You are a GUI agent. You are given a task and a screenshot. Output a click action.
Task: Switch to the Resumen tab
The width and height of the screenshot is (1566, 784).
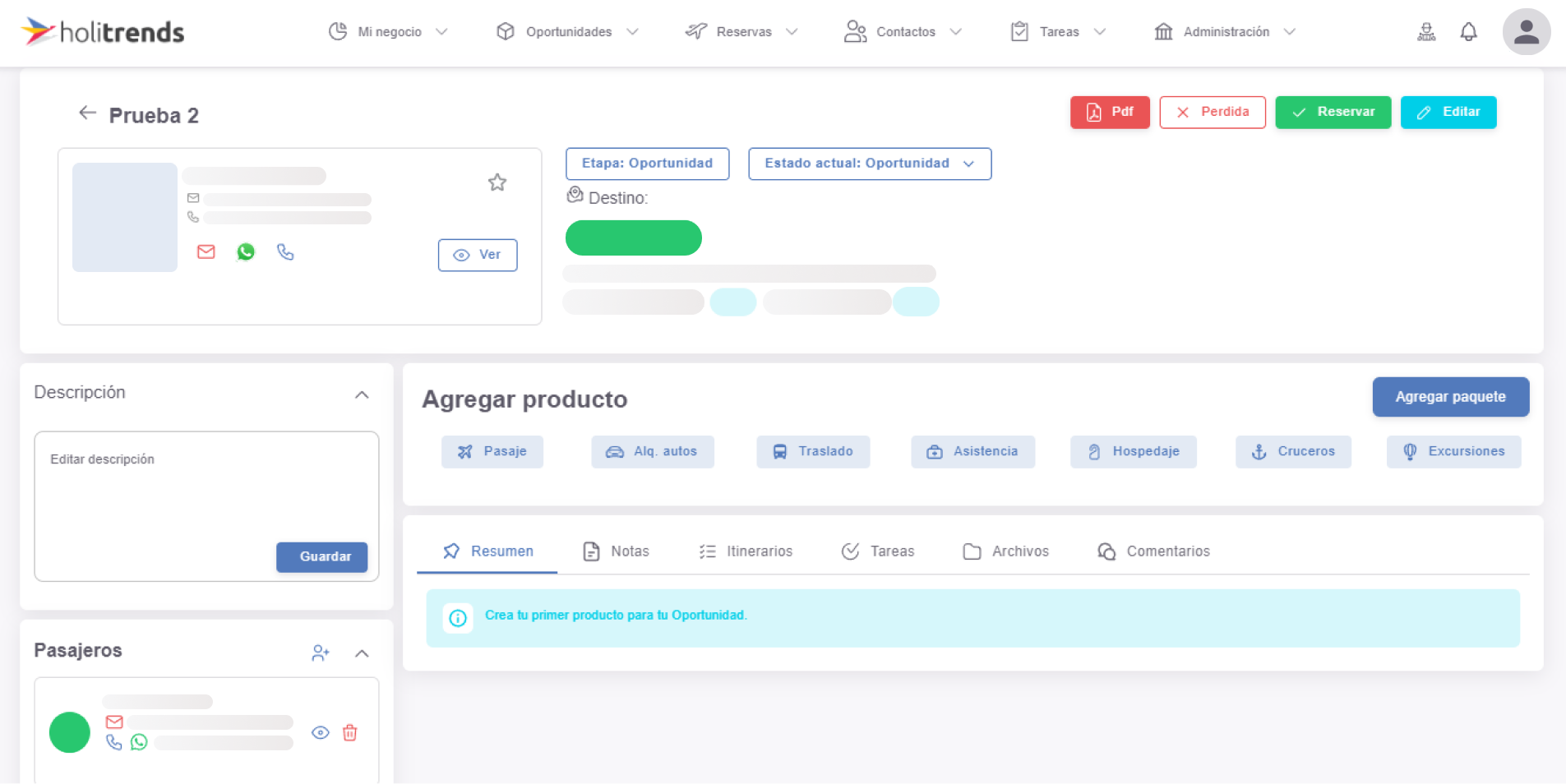[x=487, y=551]
